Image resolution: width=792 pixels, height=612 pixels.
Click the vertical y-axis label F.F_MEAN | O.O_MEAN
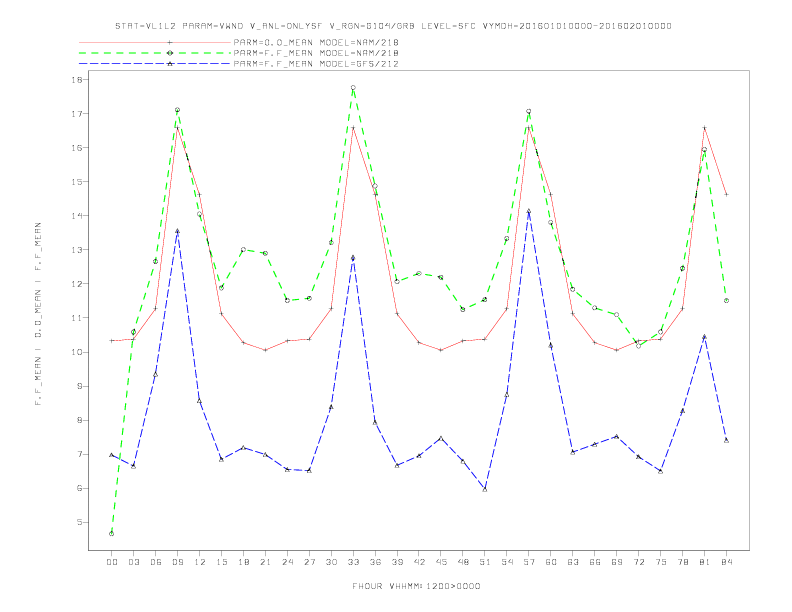point(38,314)
